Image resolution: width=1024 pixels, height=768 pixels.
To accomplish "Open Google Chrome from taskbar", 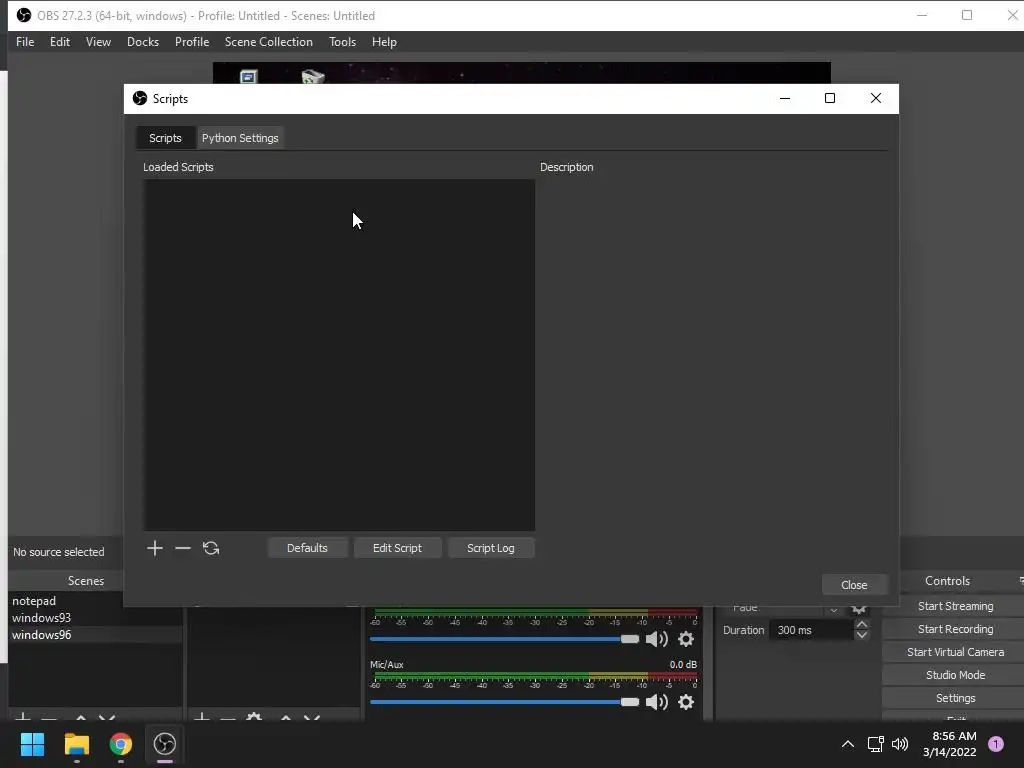I will click(x=121, y=744).
